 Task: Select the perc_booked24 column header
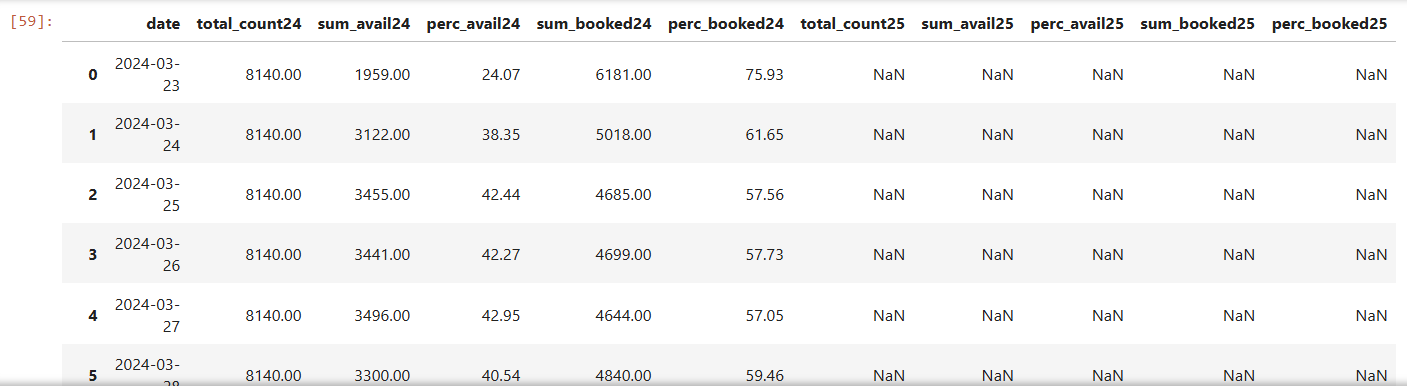point(726,22)
